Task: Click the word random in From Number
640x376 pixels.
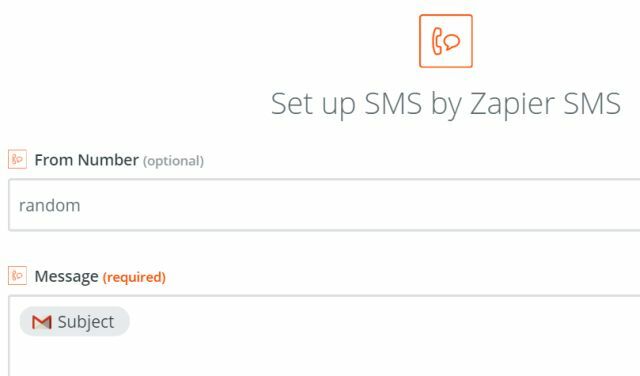Action: (49, 205)
